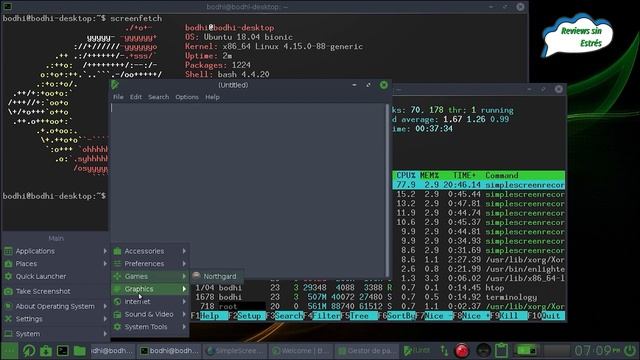
Task: Click F9 Kill in htop footer
Action: coord(509,316)
